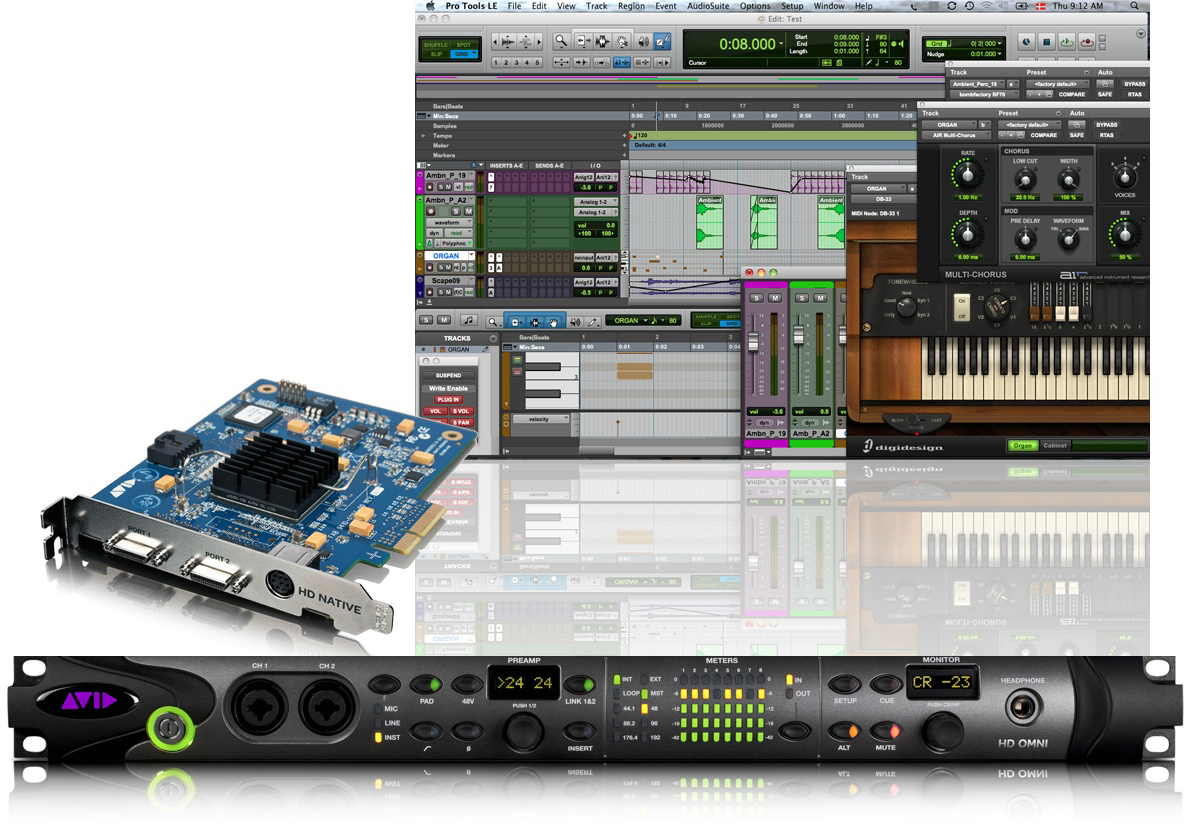The width and height of the screenshot is (1186, 824).
Task: Click BYPASS in the Multi-Chorus plug-in
Action: [1106, 124]
